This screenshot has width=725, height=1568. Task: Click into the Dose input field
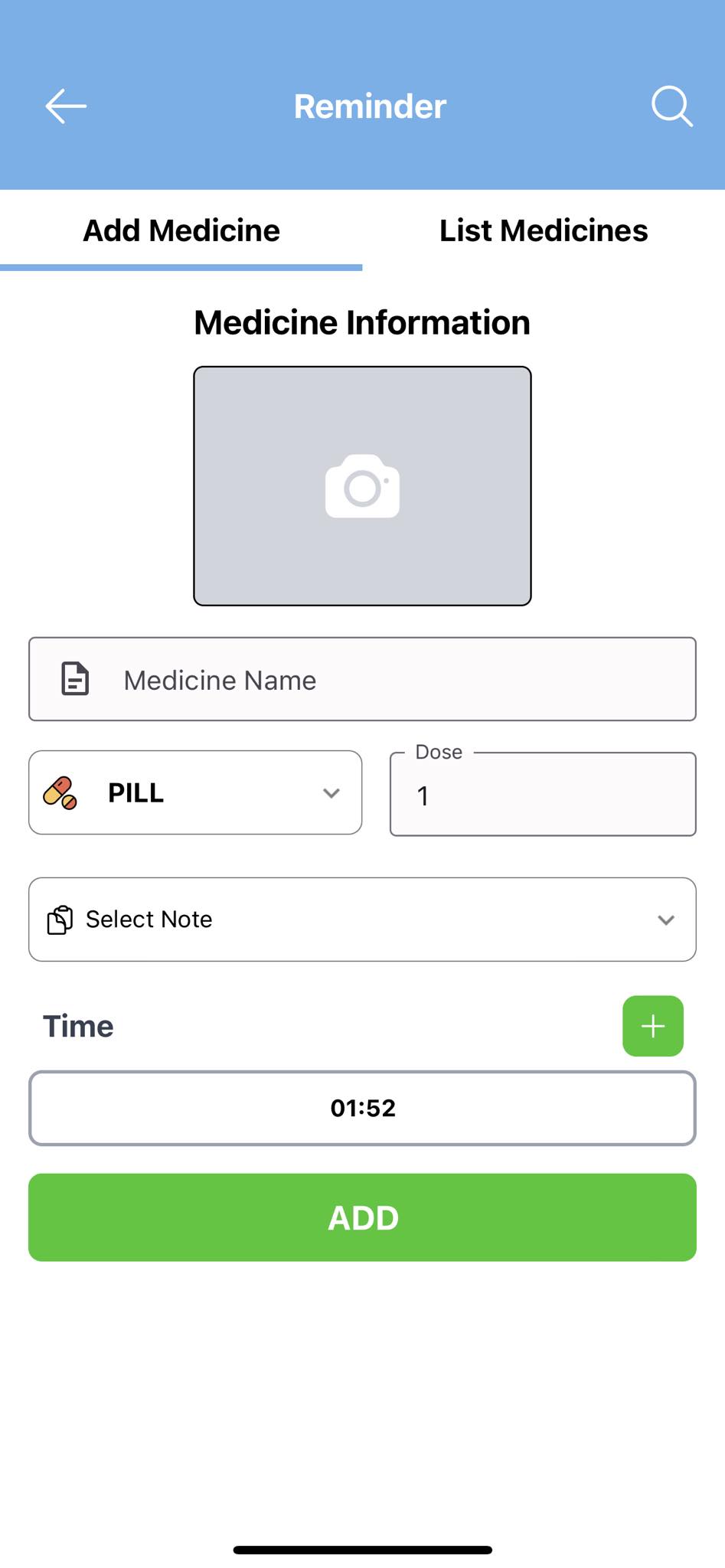pyautogui.click(x=543, y=794)
